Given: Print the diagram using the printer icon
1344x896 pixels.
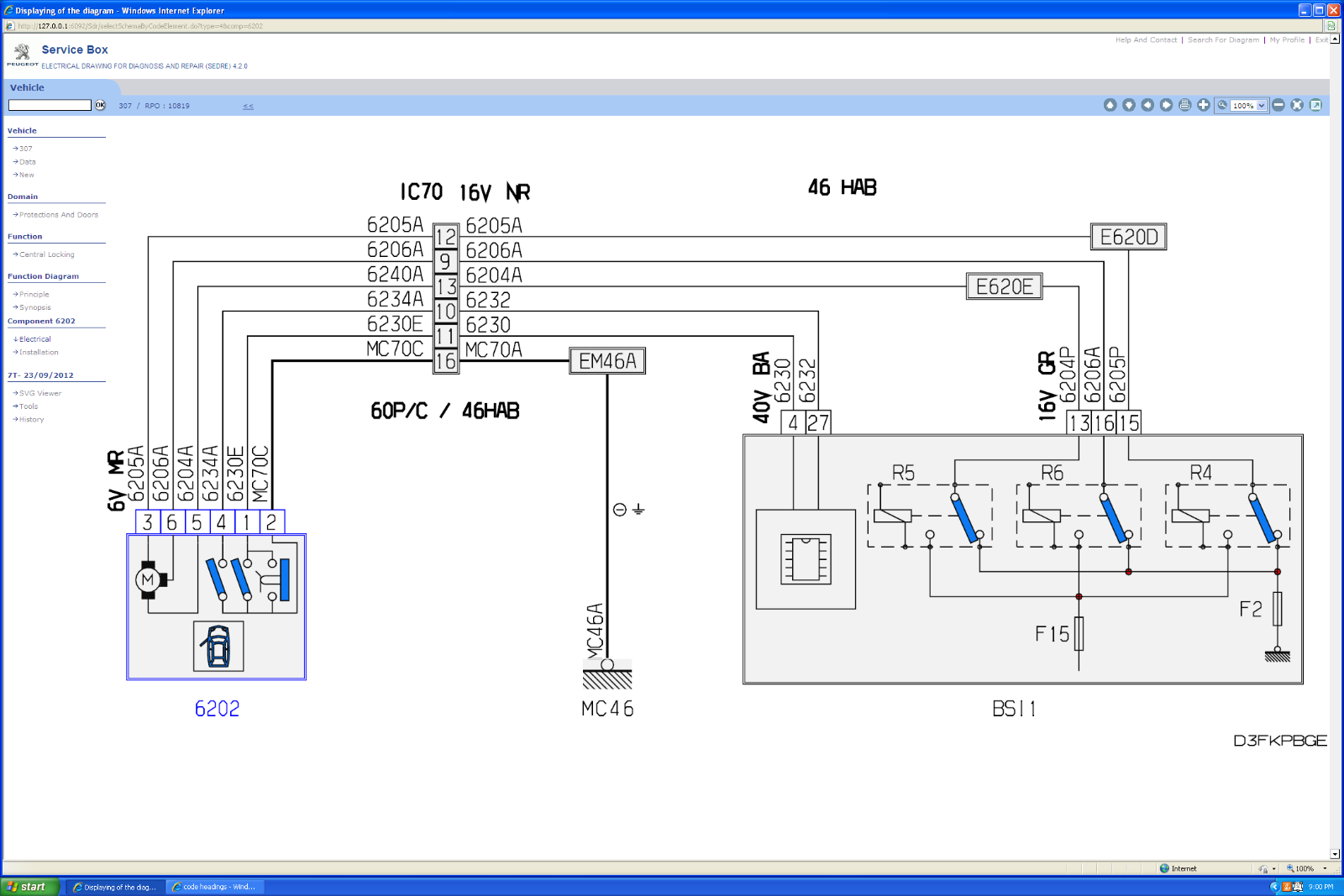Looking at the screenshot, I should tap(1184, 105).
